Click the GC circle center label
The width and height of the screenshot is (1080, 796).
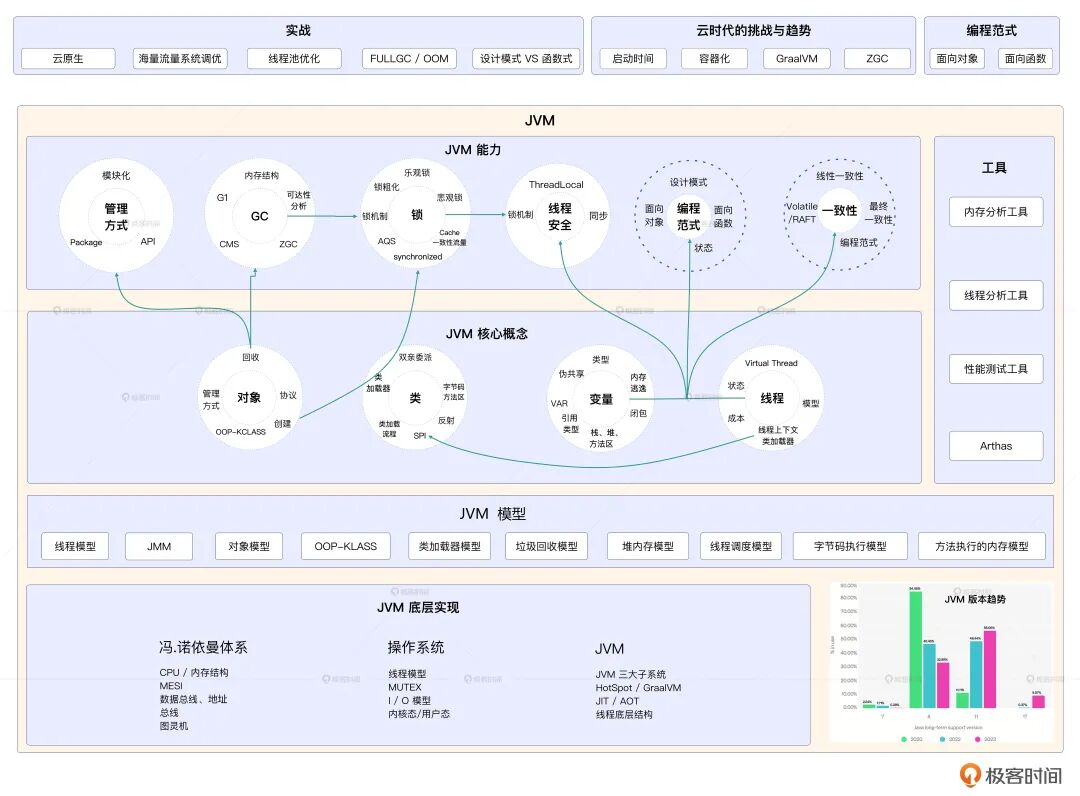coord(260,216)
